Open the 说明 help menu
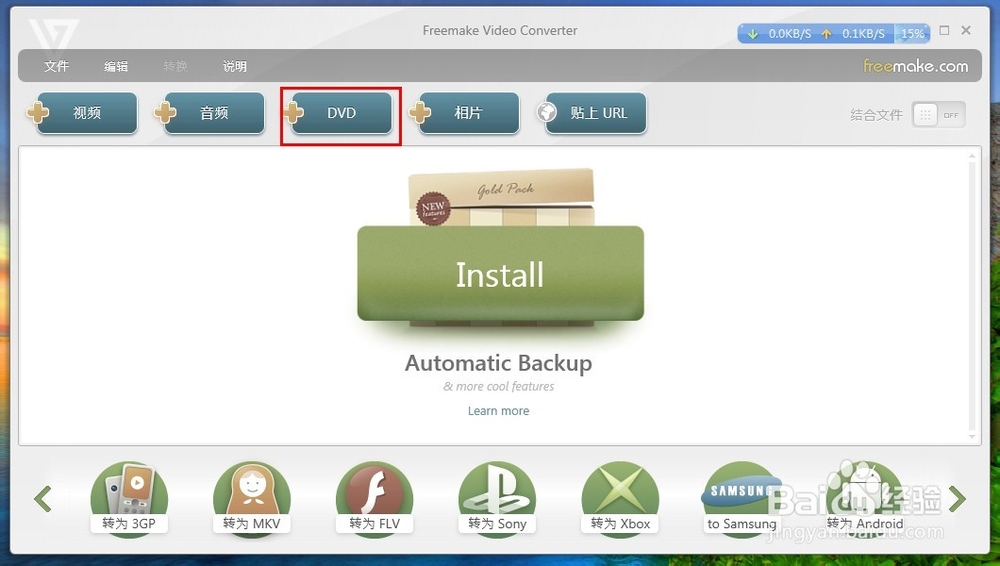The image size is (1000, 566). pos(235,66)
